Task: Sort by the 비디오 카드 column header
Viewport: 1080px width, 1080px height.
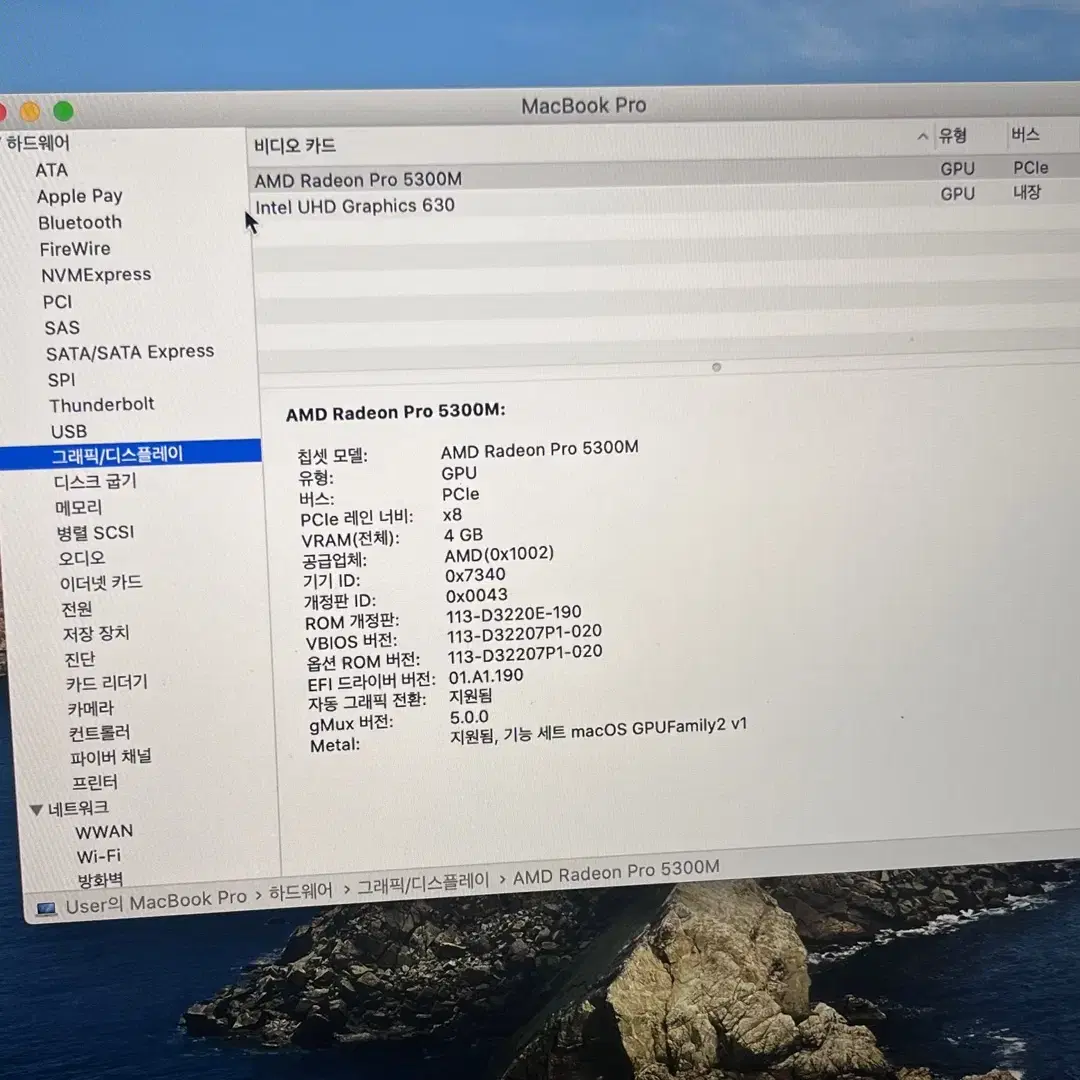Action: click(x=295, y=146)
